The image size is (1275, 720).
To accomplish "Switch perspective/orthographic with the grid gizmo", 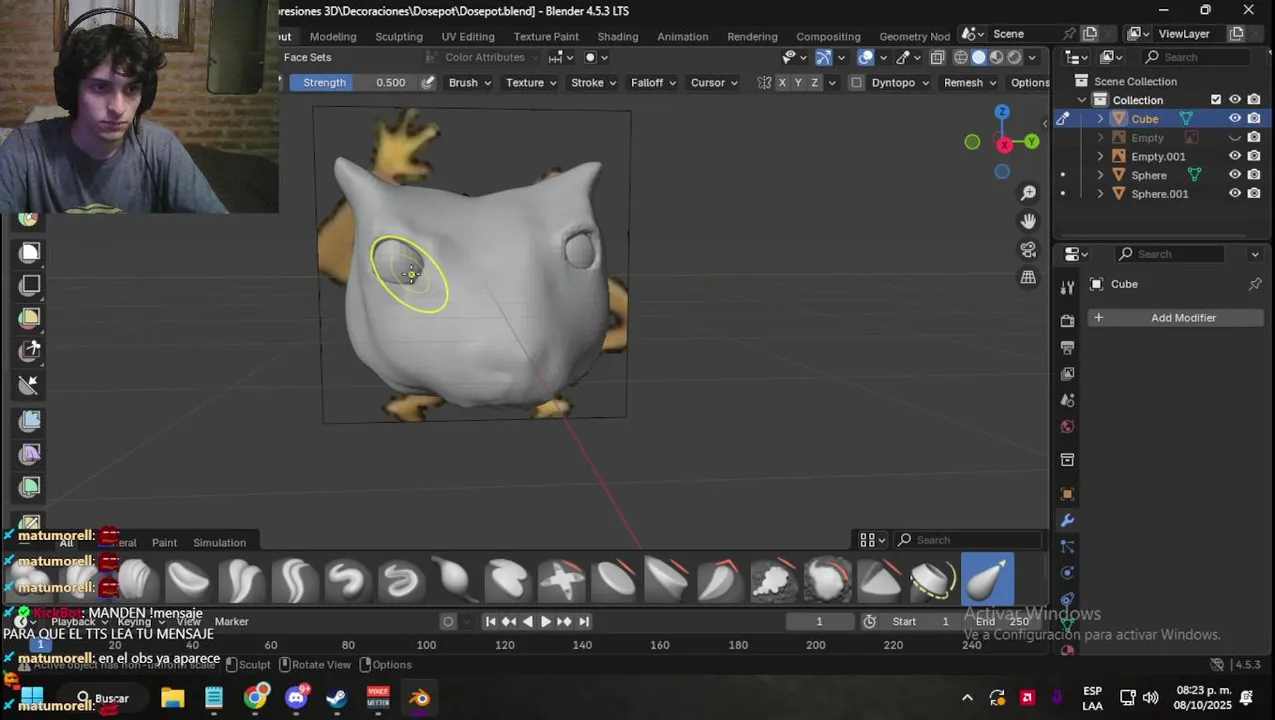I will pos(1028,277).
